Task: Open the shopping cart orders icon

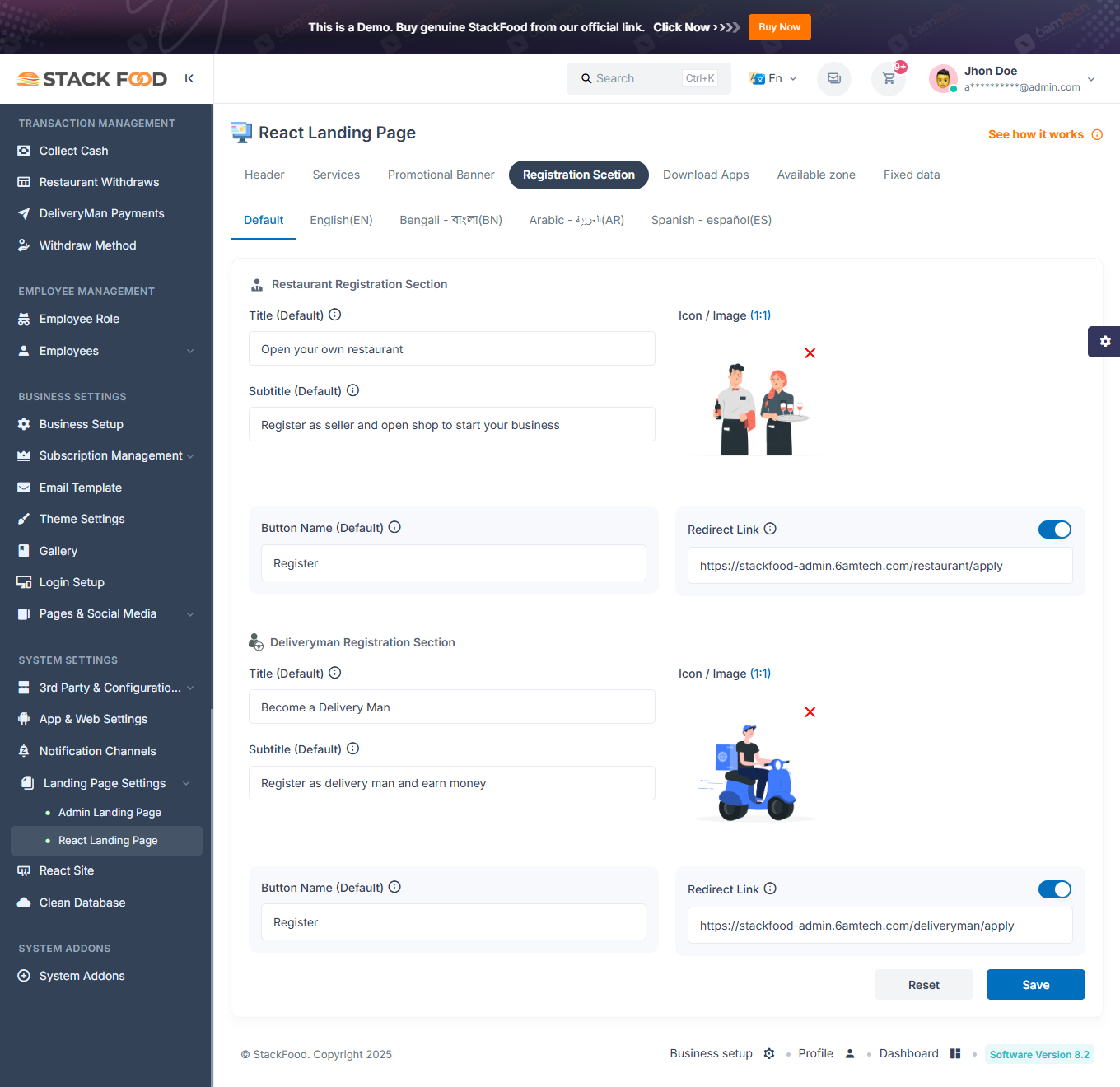Action: pyautogui.click(x=889, y=79)
